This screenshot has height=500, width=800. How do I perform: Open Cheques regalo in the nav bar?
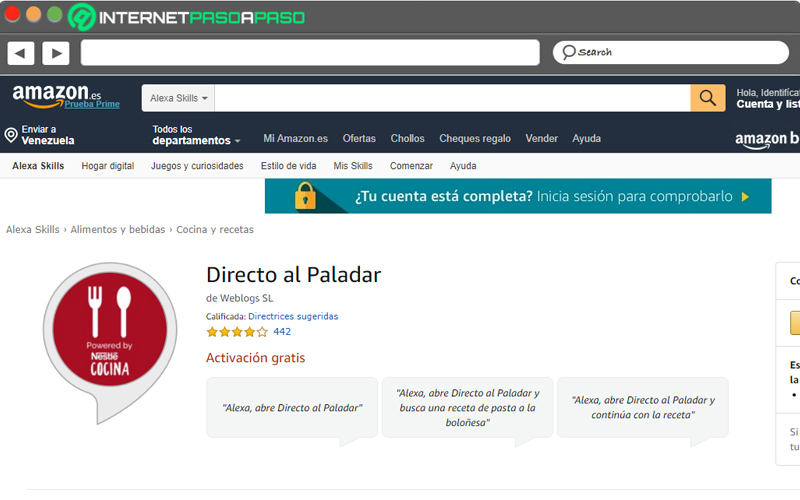point(475,138)
